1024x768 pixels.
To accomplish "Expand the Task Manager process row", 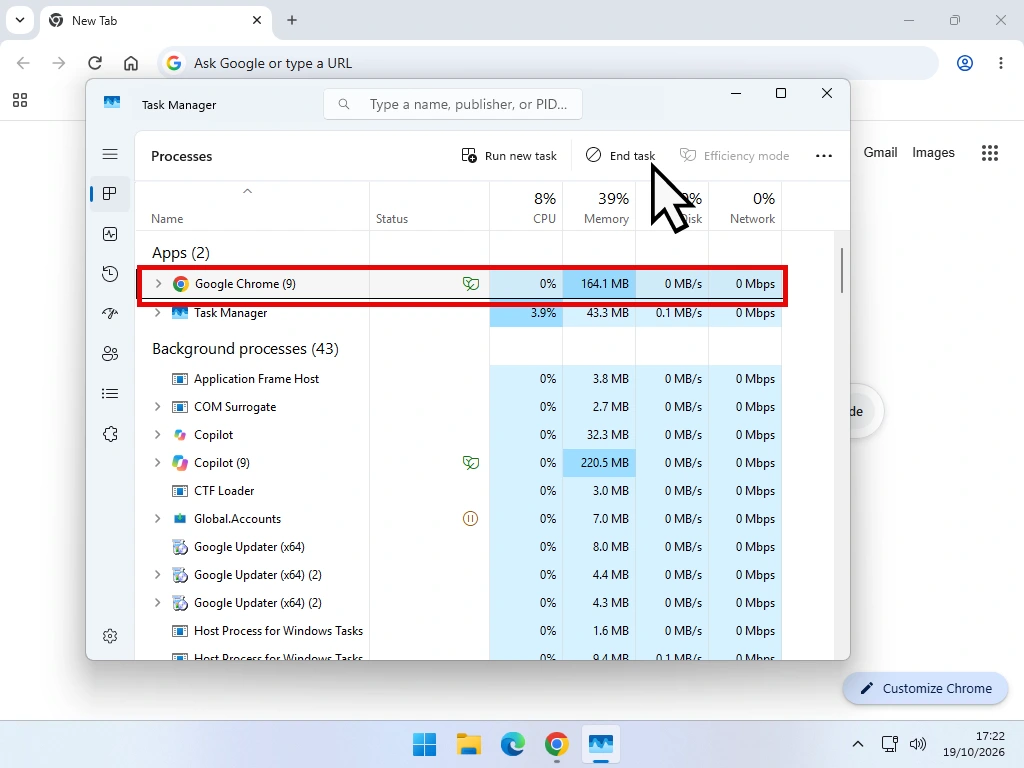I will click(x=157, y=313).
